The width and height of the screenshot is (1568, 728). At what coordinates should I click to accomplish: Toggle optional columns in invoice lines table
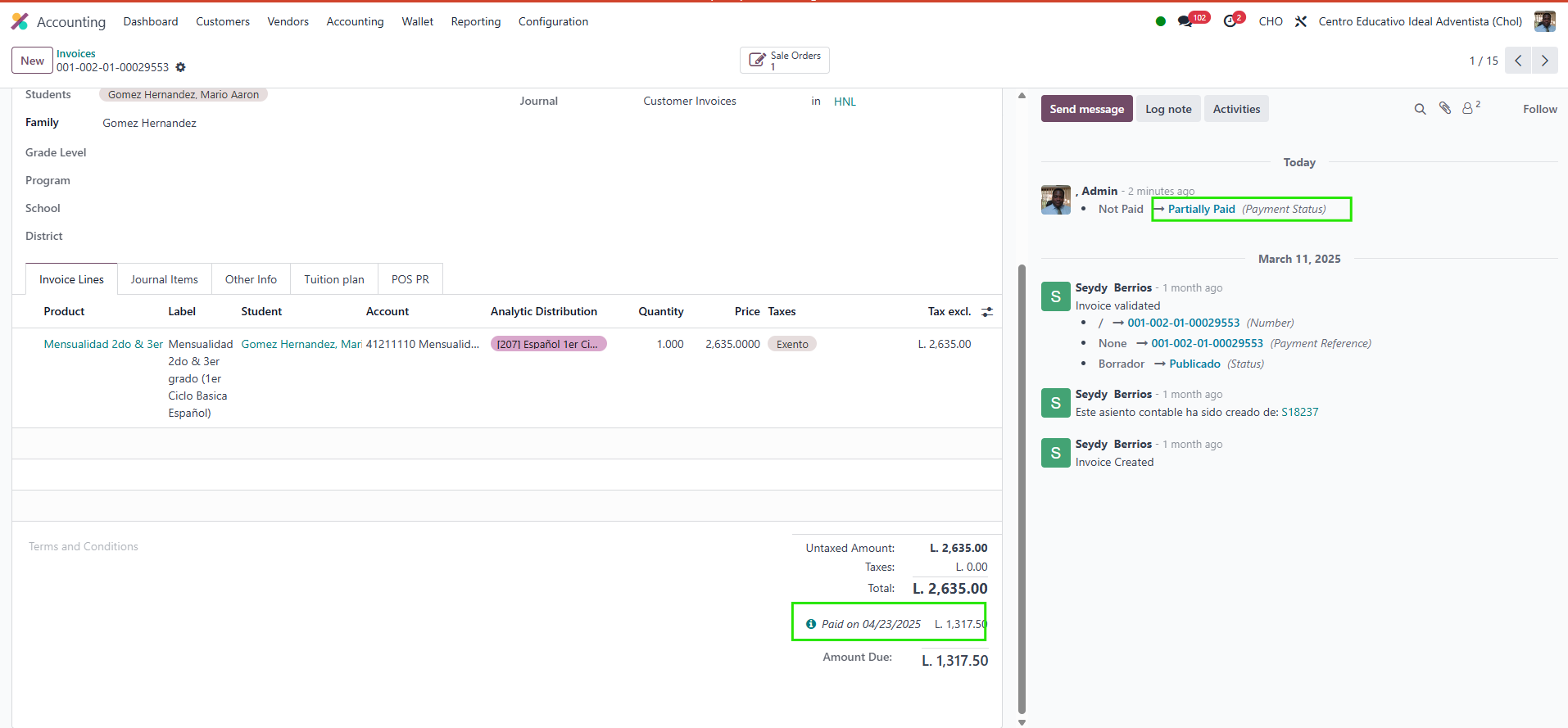pos(987,312)
